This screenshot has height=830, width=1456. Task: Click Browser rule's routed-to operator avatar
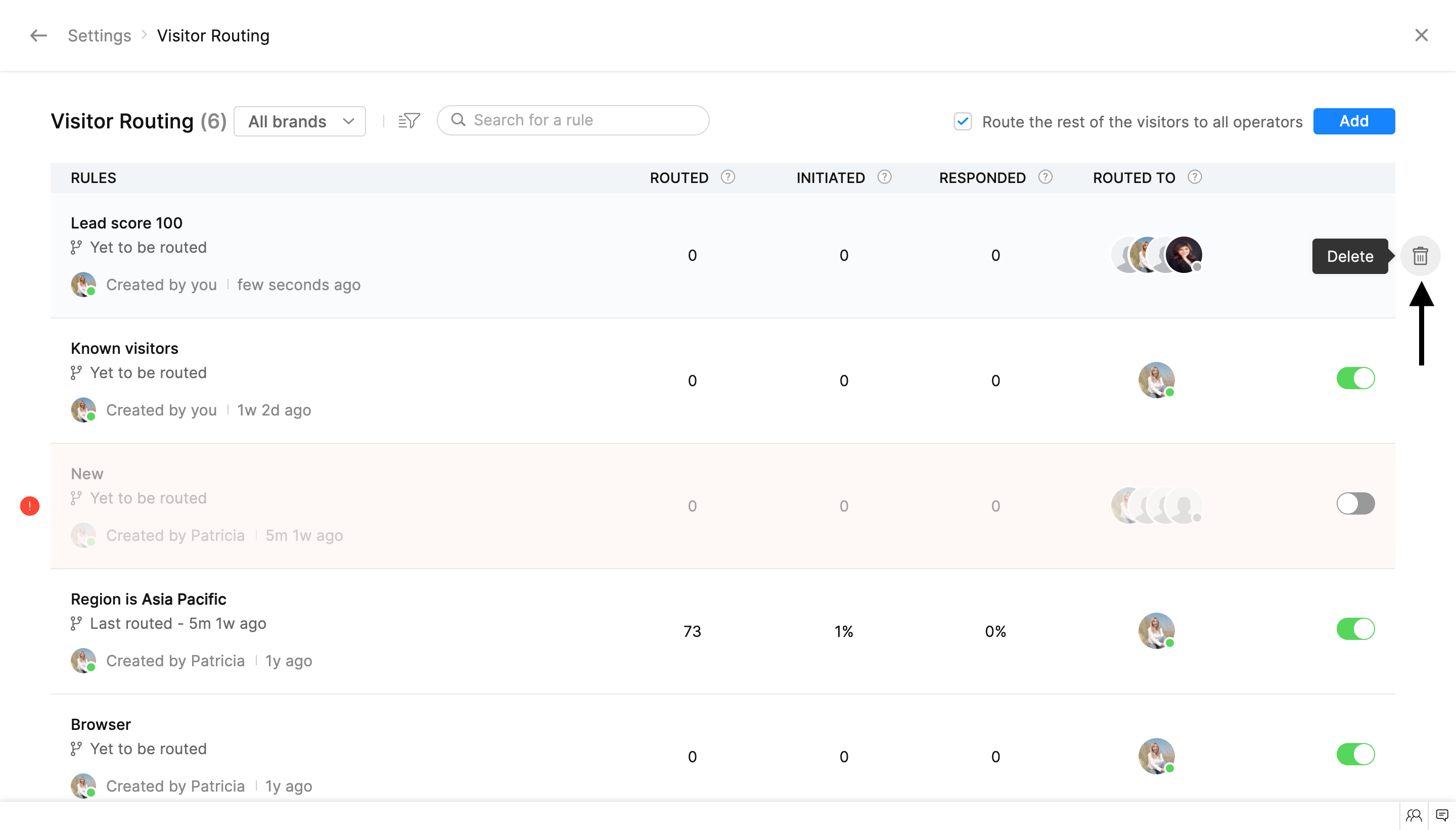tap(1156, 756)
